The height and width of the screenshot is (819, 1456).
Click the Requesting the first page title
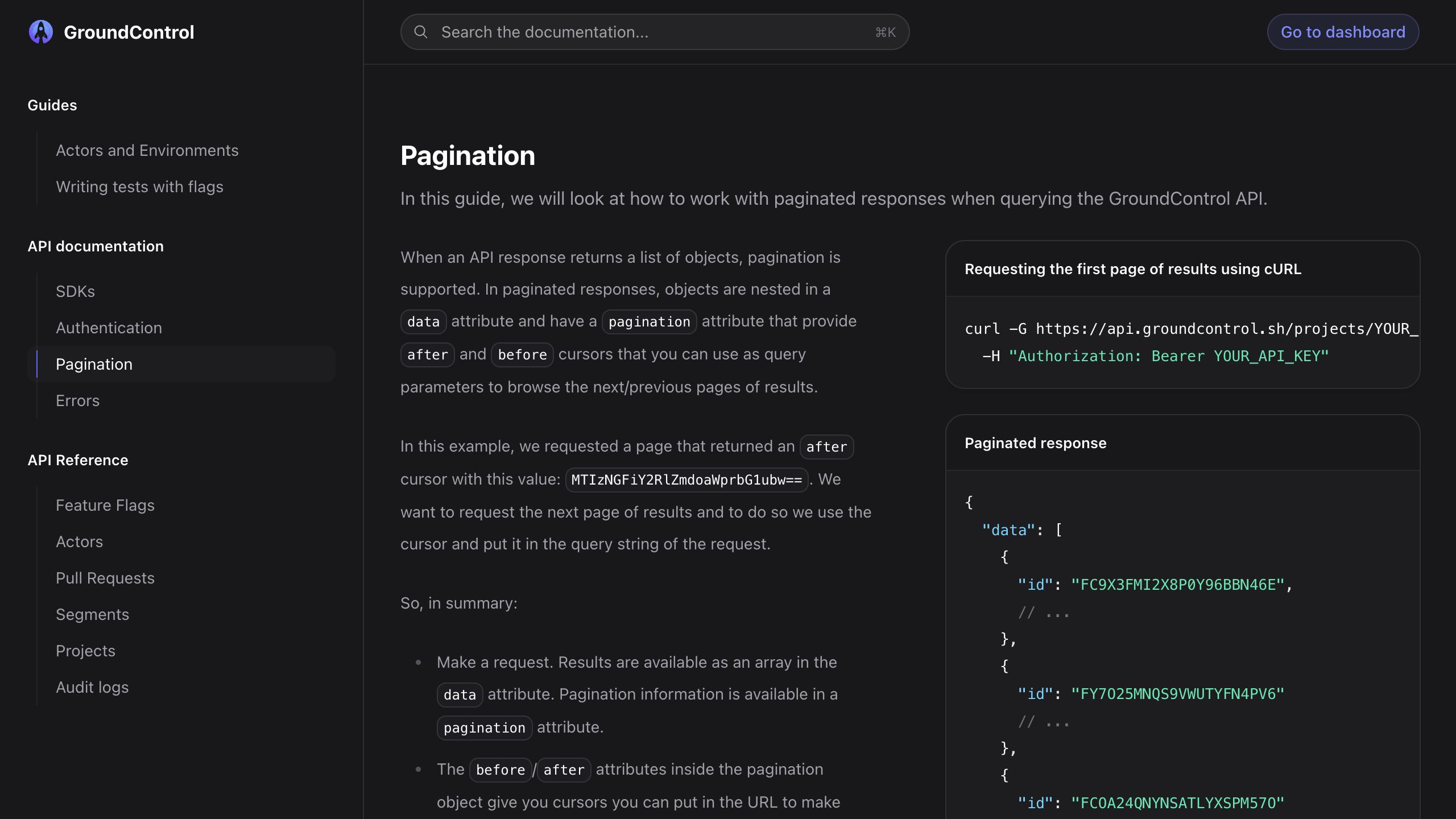(x=1133, y=269)
